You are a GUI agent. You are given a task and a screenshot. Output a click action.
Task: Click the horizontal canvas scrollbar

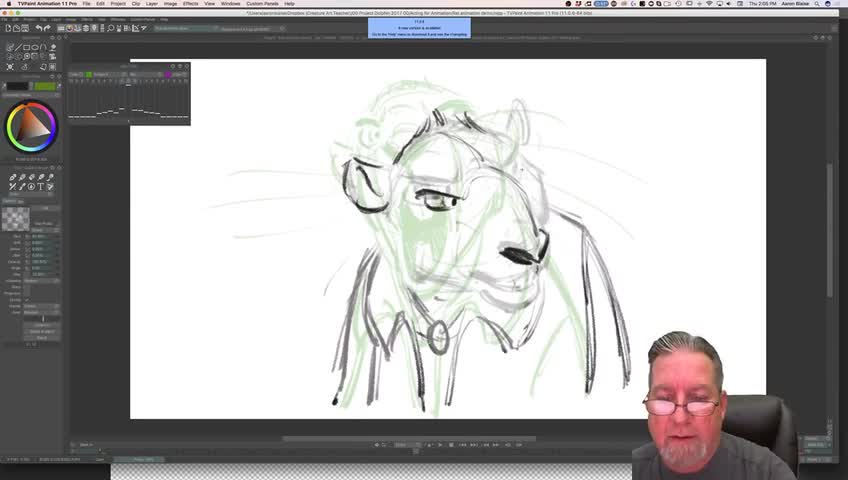[409, 438]
